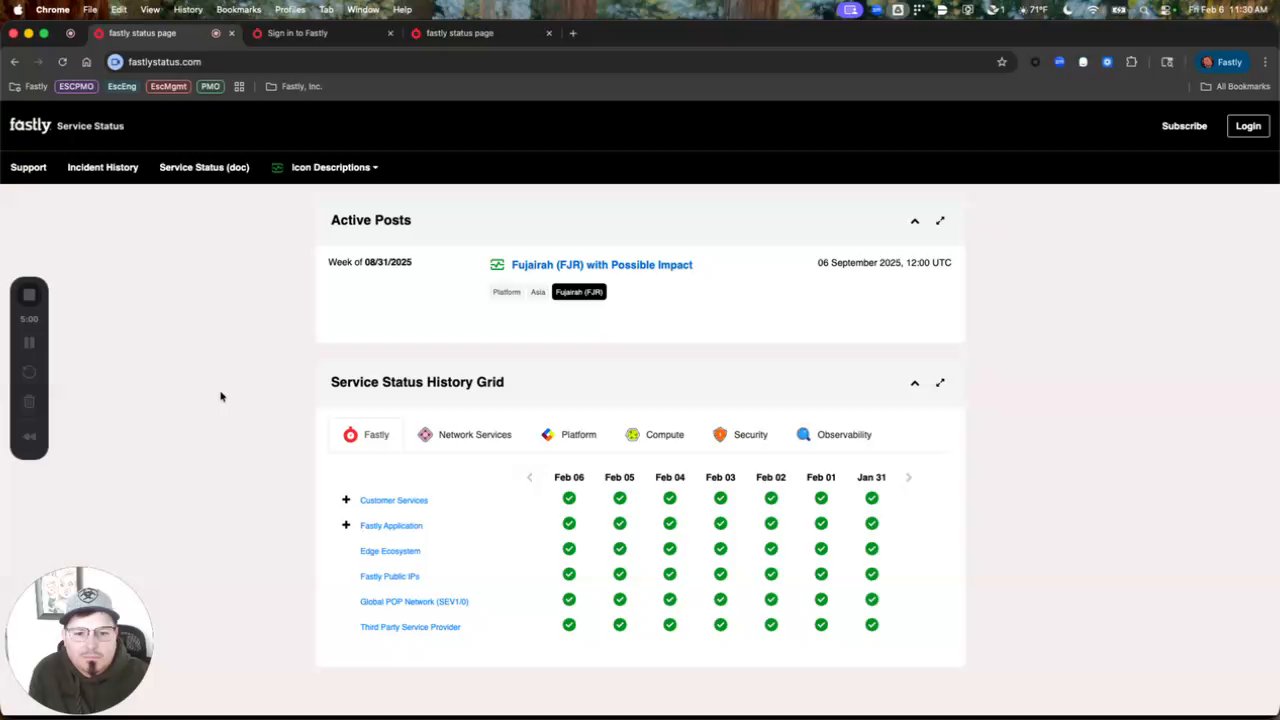Click the Login button

pyautogui.click(x=1248, y=126)
